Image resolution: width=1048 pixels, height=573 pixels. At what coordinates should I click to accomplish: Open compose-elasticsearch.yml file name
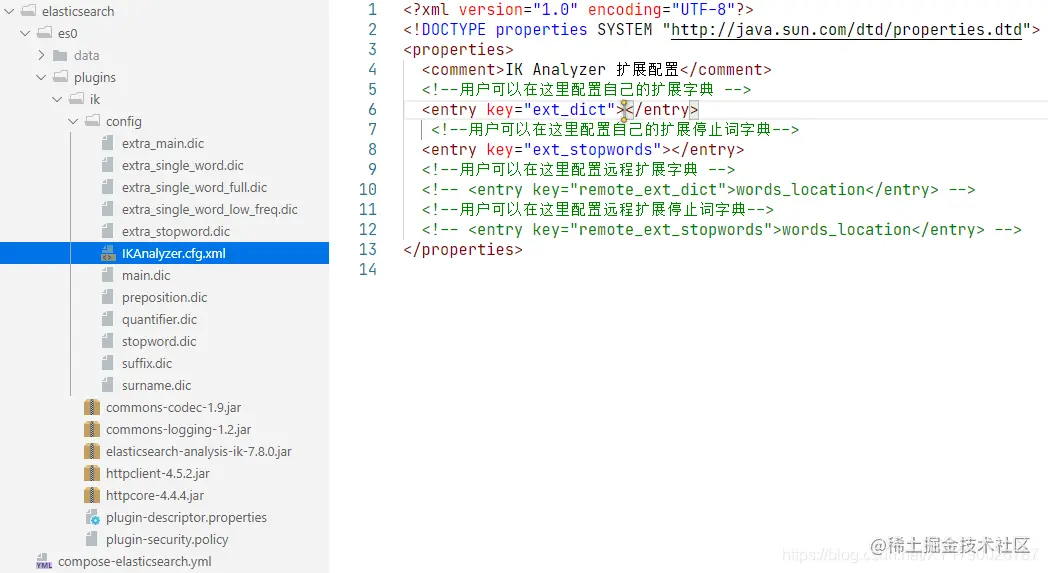coord(135,562)
